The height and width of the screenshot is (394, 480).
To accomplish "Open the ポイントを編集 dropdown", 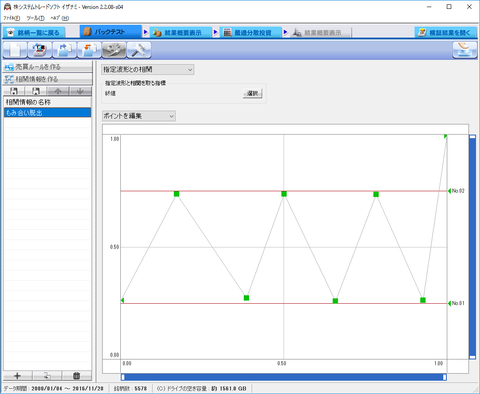I will (x=139, y=116).
